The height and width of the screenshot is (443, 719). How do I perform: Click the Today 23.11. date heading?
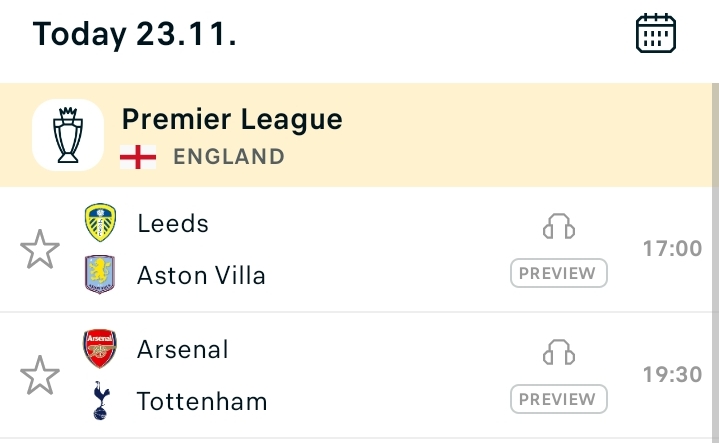point(134,34)
